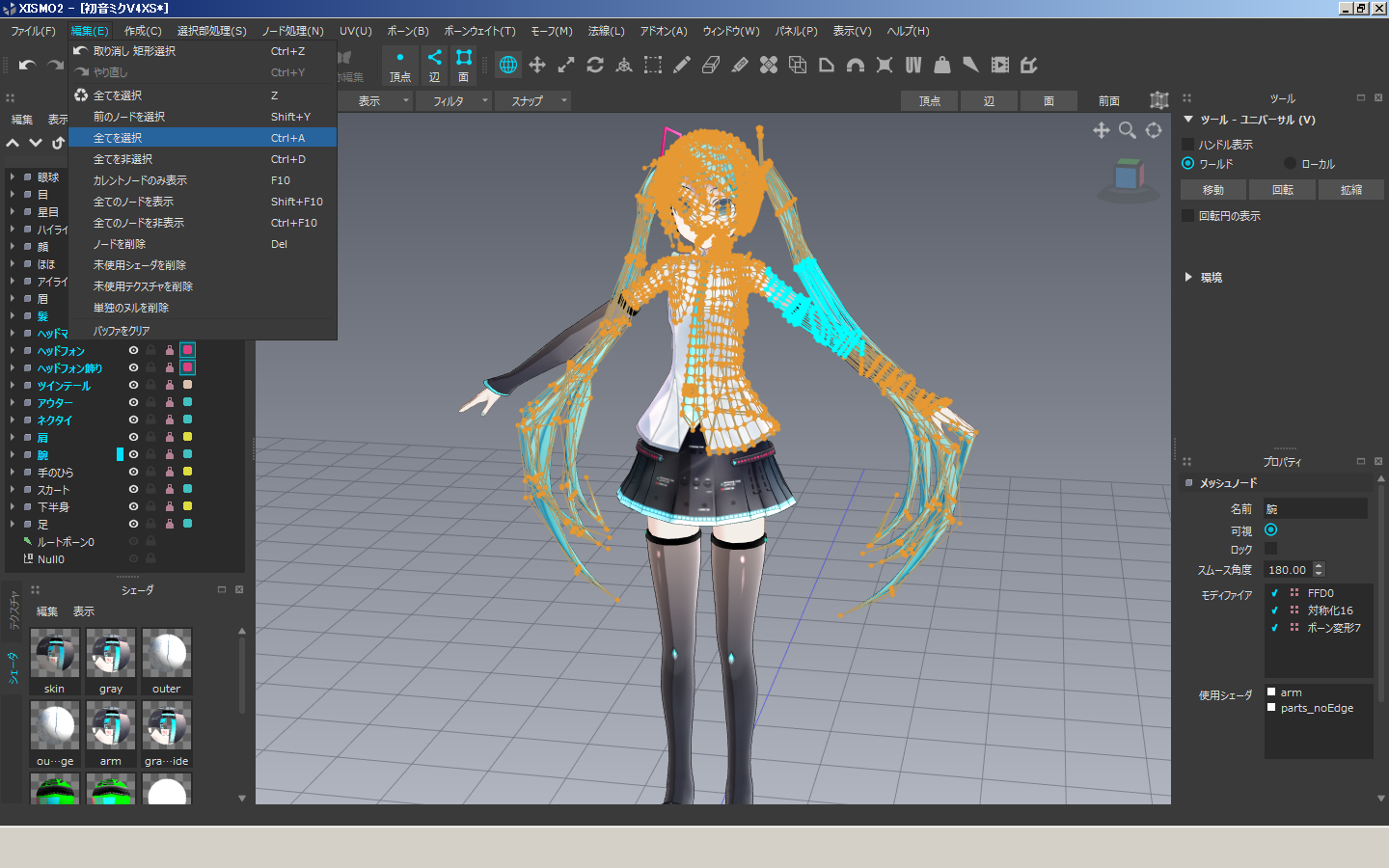Click the 拡縮 button in tool panel
The image size is (1389, 868).
(x=1350, y=190)
